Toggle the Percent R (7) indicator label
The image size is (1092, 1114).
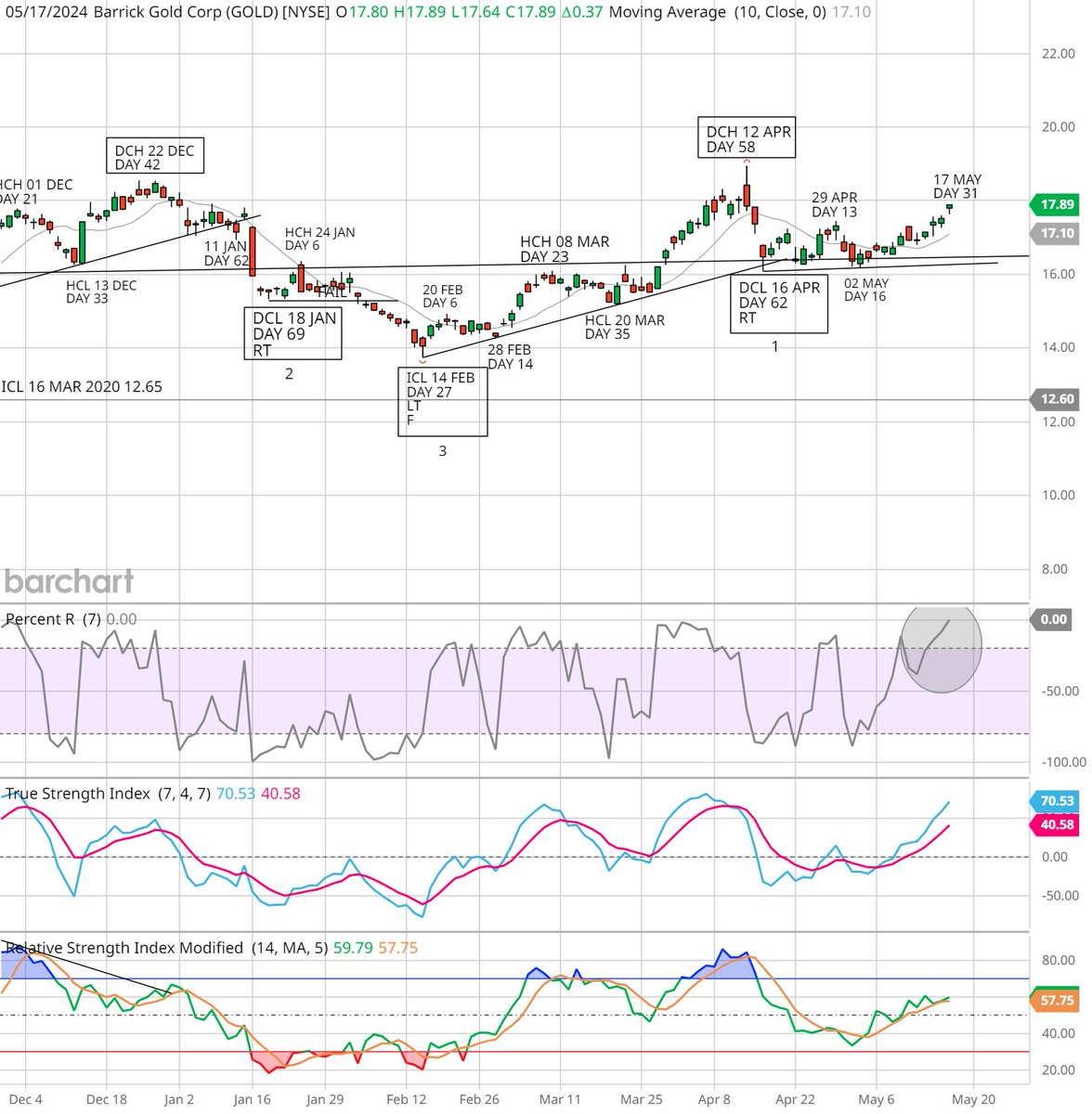pos(56,619)
